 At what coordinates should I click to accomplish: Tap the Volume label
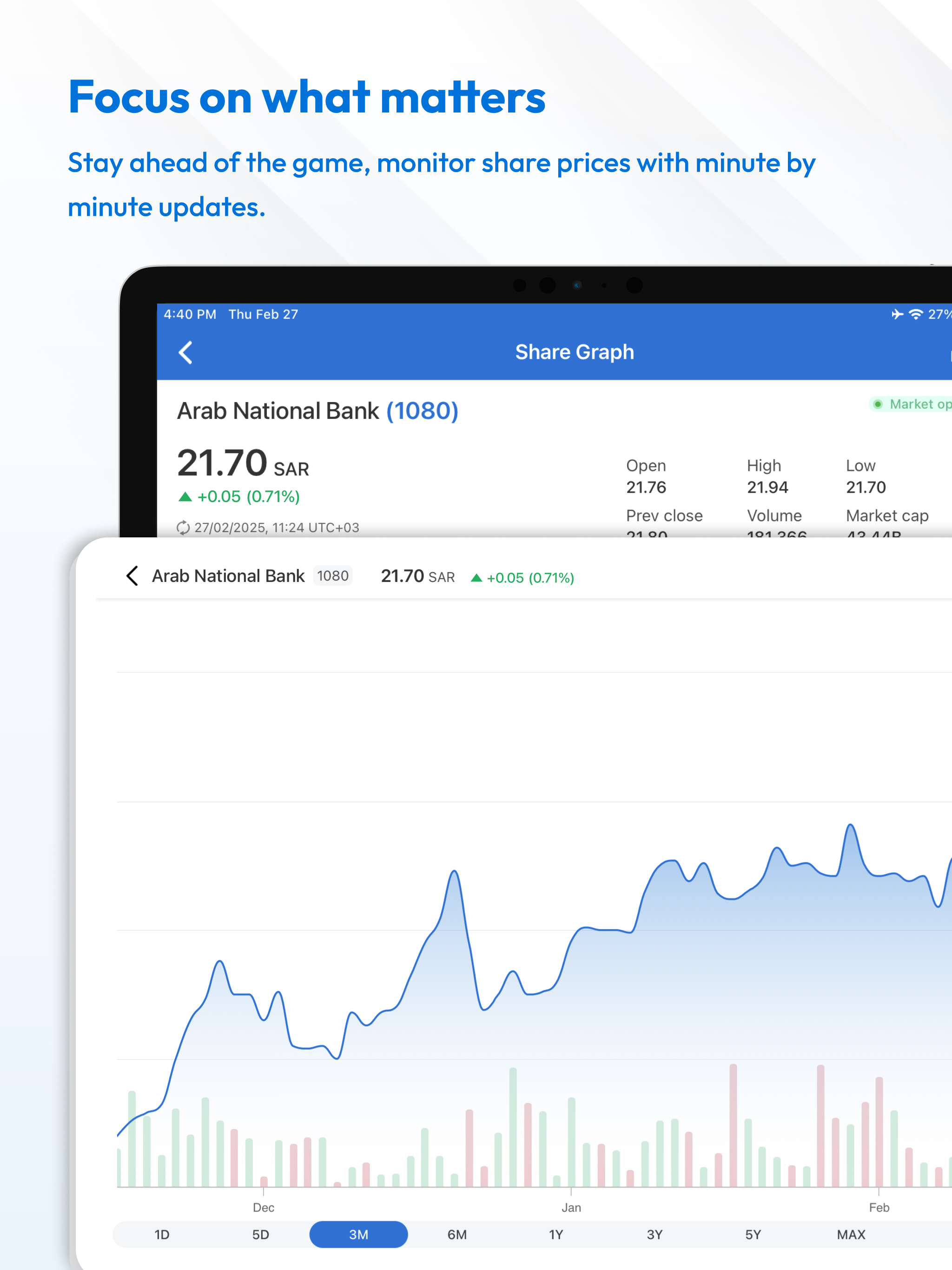774,516
